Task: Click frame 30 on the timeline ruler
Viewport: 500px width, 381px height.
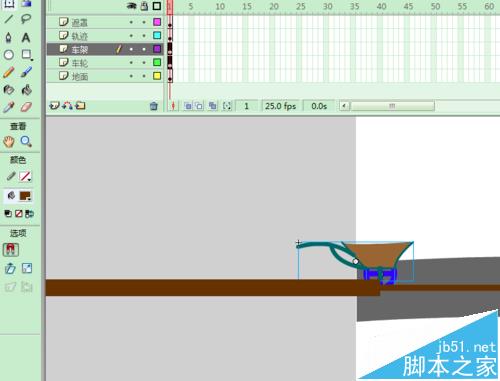Action: click(x=328, y=6)
